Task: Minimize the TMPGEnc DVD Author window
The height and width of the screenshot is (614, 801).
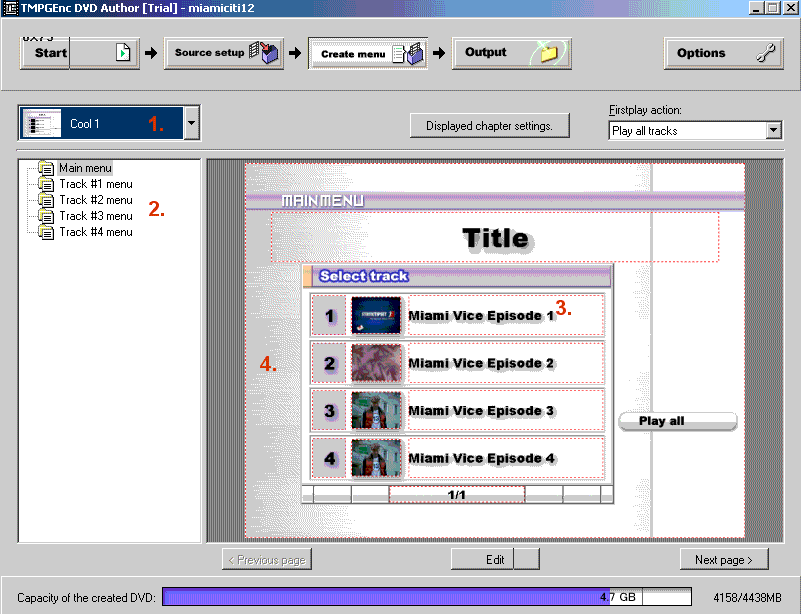Action: coord(757,8)
